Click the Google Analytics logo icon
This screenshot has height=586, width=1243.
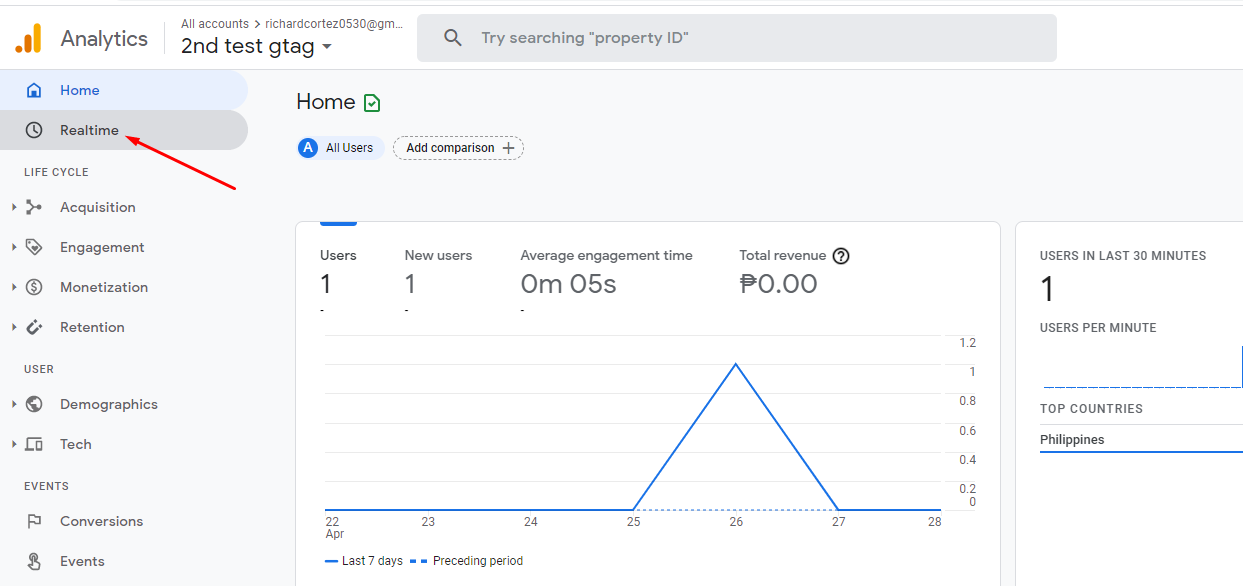pos(28,38)
